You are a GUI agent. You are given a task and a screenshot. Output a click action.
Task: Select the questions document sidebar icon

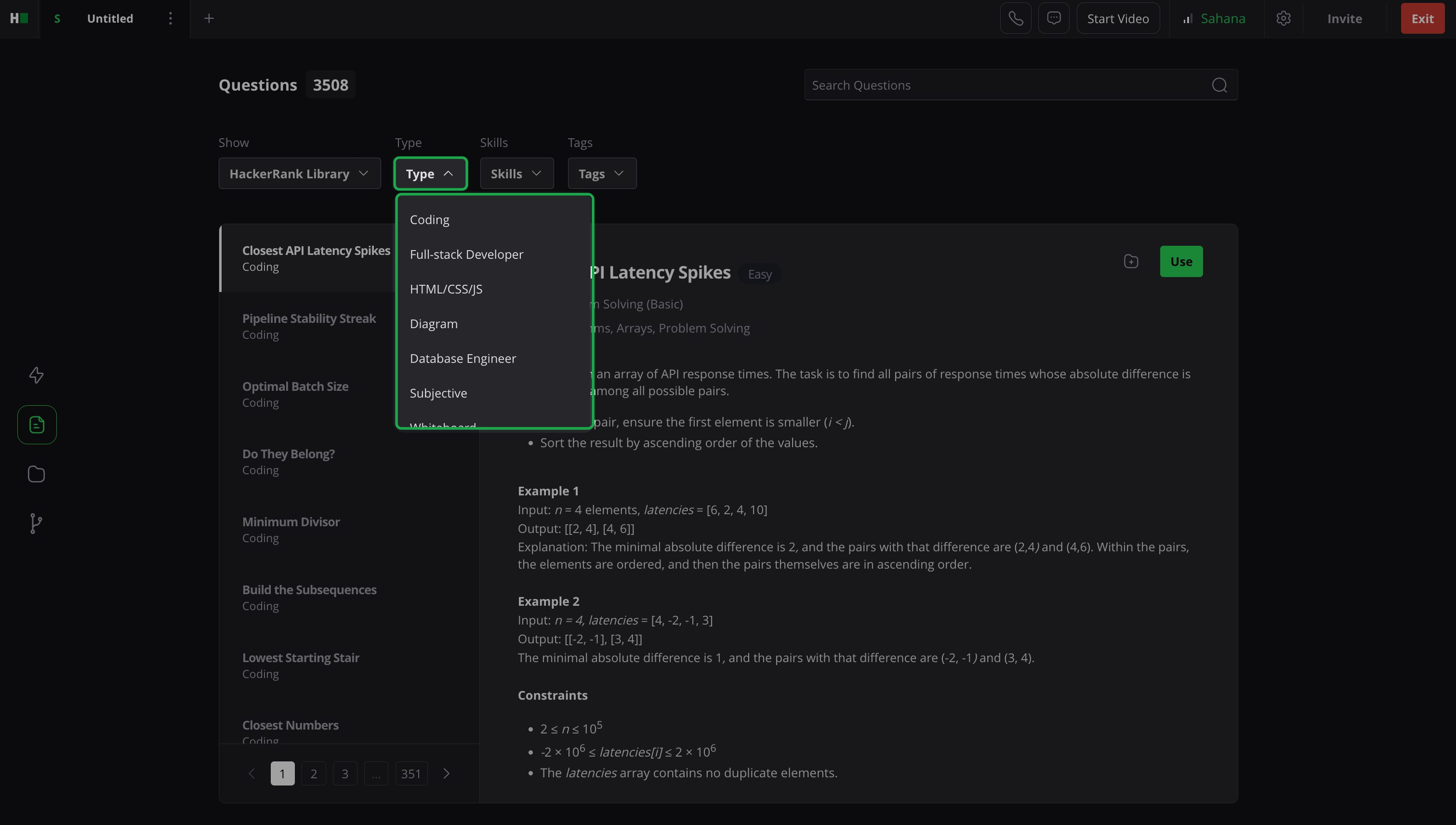pyautogui.click(x=37, y=425)
